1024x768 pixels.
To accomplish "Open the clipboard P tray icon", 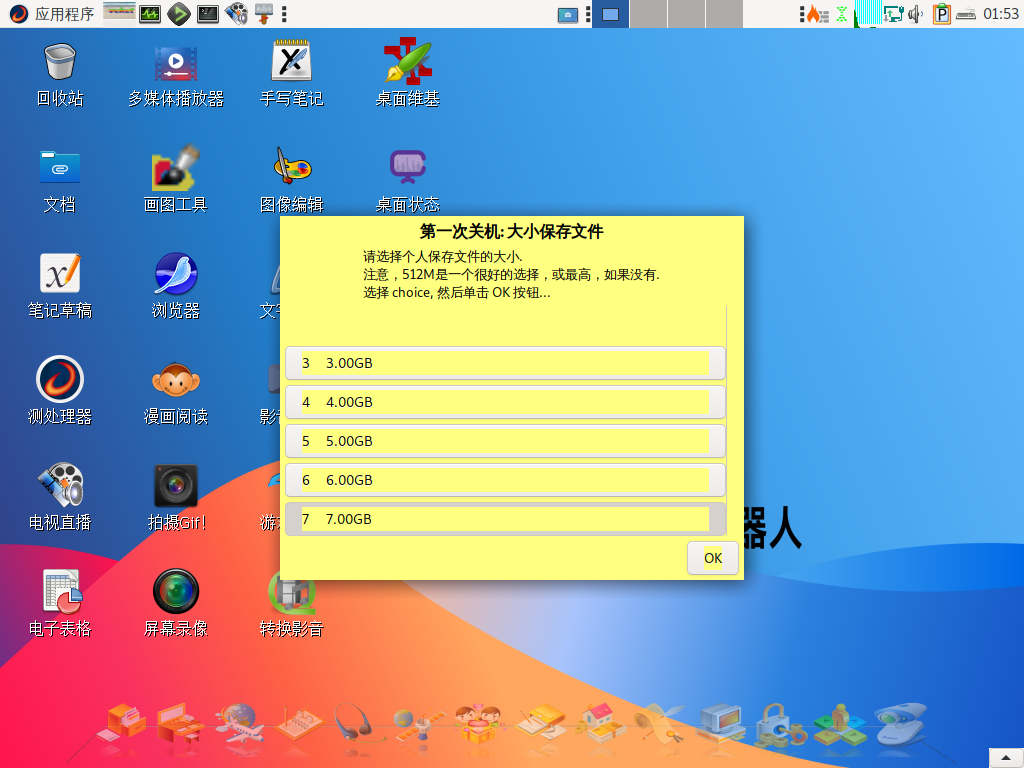I will coord(941,14).
